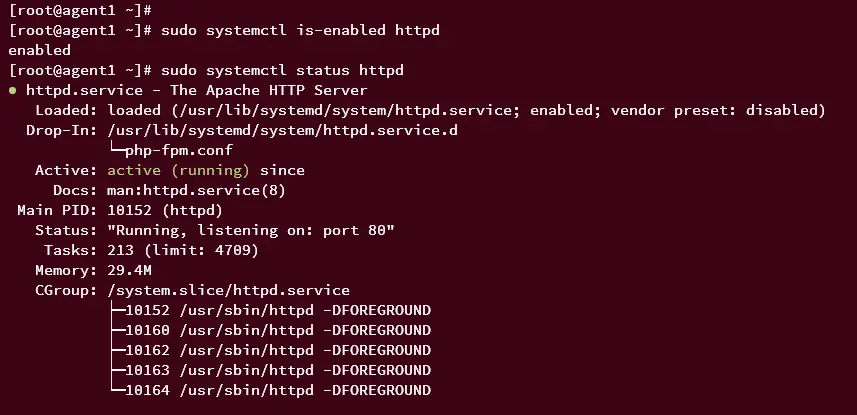Viewport: 857px width, 415px height.
Task: Click the 'systemctl is-enabled httpd' command text
Action: point(322,30)
